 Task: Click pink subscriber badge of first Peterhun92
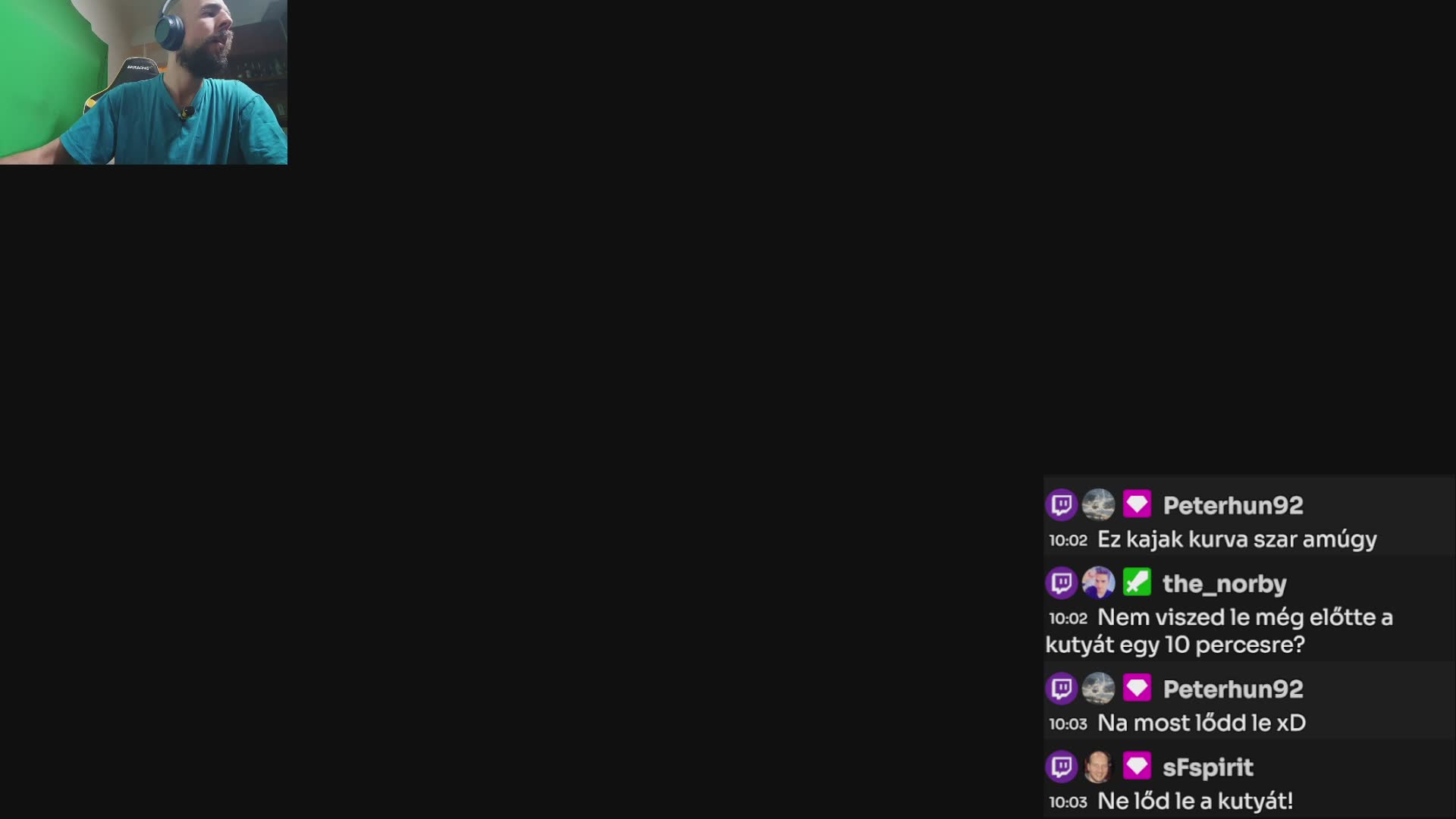click(x=1137, y=504)
